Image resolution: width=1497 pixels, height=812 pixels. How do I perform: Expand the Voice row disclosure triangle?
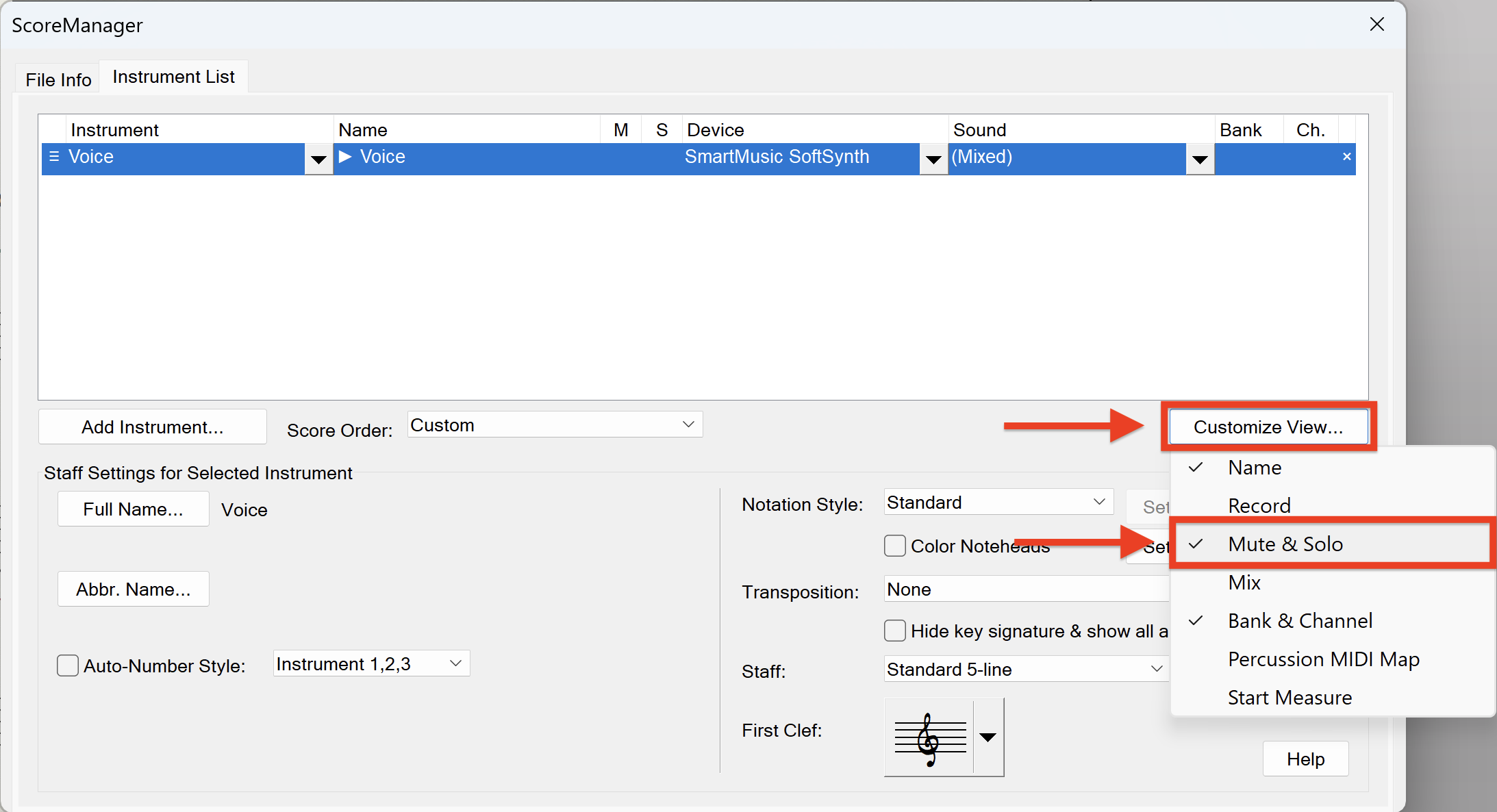345,157
